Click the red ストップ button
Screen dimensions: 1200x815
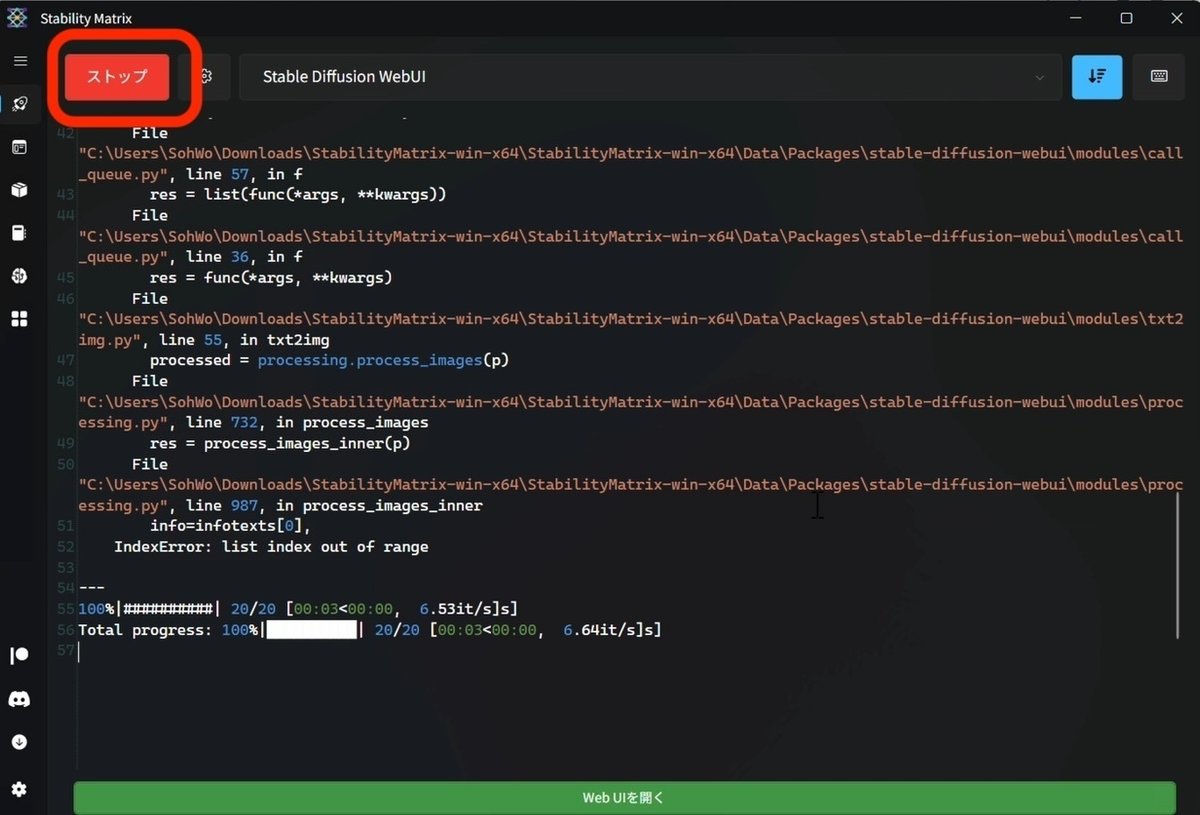pos(117,77)
